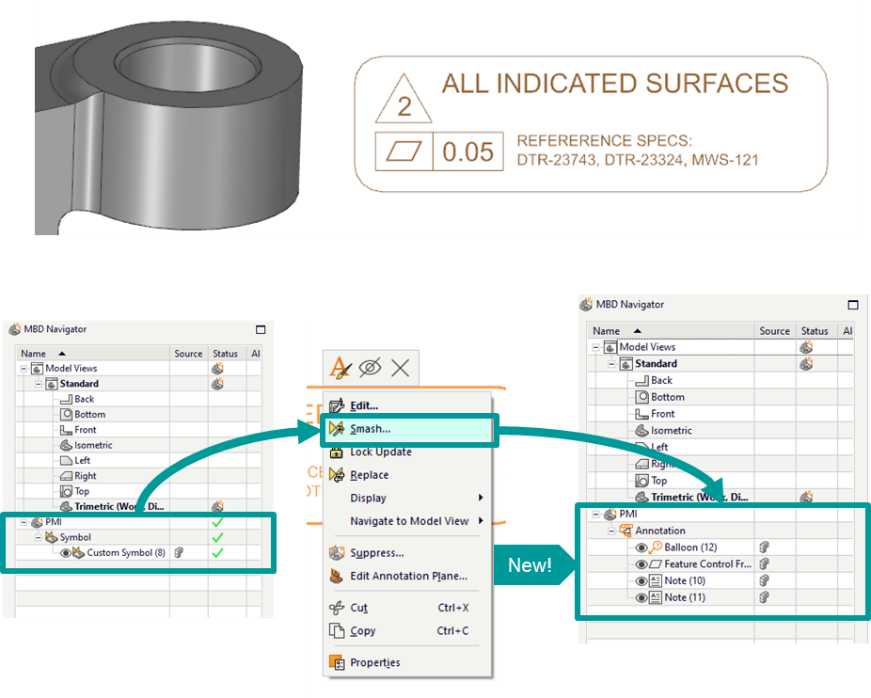871x698 pixels.
Task: Click the hide (crossed eye) toolbar icon
Action: click(370, 367)
